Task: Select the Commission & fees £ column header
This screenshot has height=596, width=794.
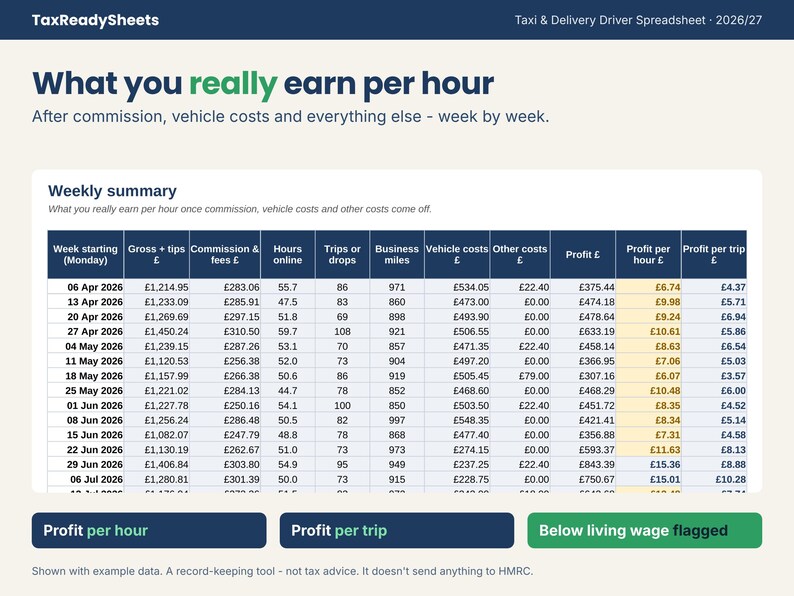Action: pos(225,254)
